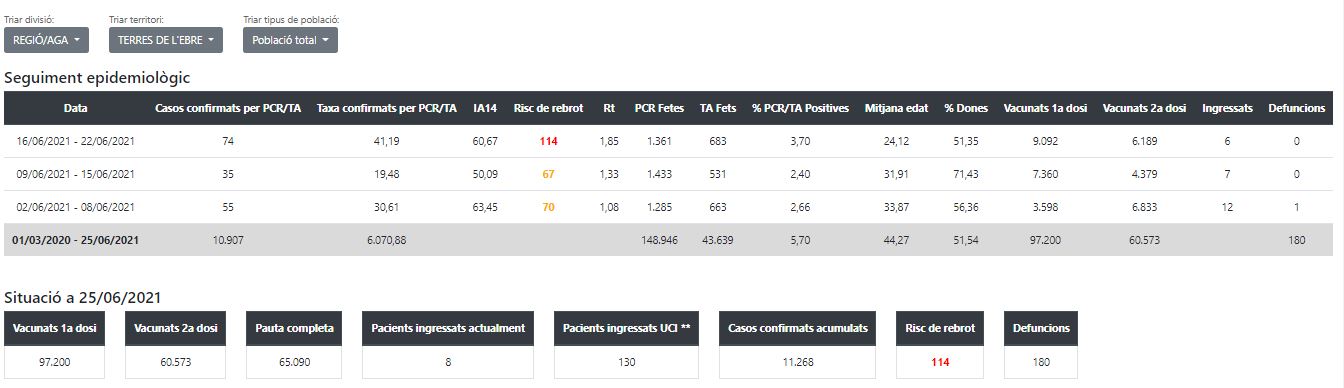Viewport: 1344px width, 388px height.
Task: Select the 02/06/2021 - 08/06/2021 row
Action: coord(668,207)
